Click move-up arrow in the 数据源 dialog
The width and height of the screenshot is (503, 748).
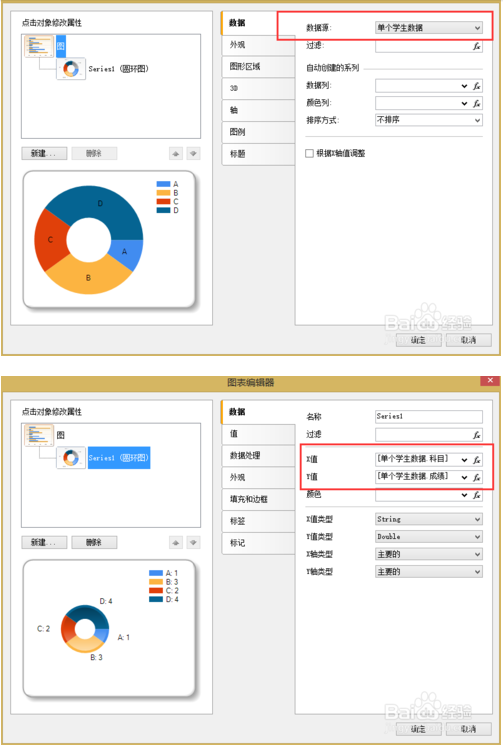coord(176,154)
